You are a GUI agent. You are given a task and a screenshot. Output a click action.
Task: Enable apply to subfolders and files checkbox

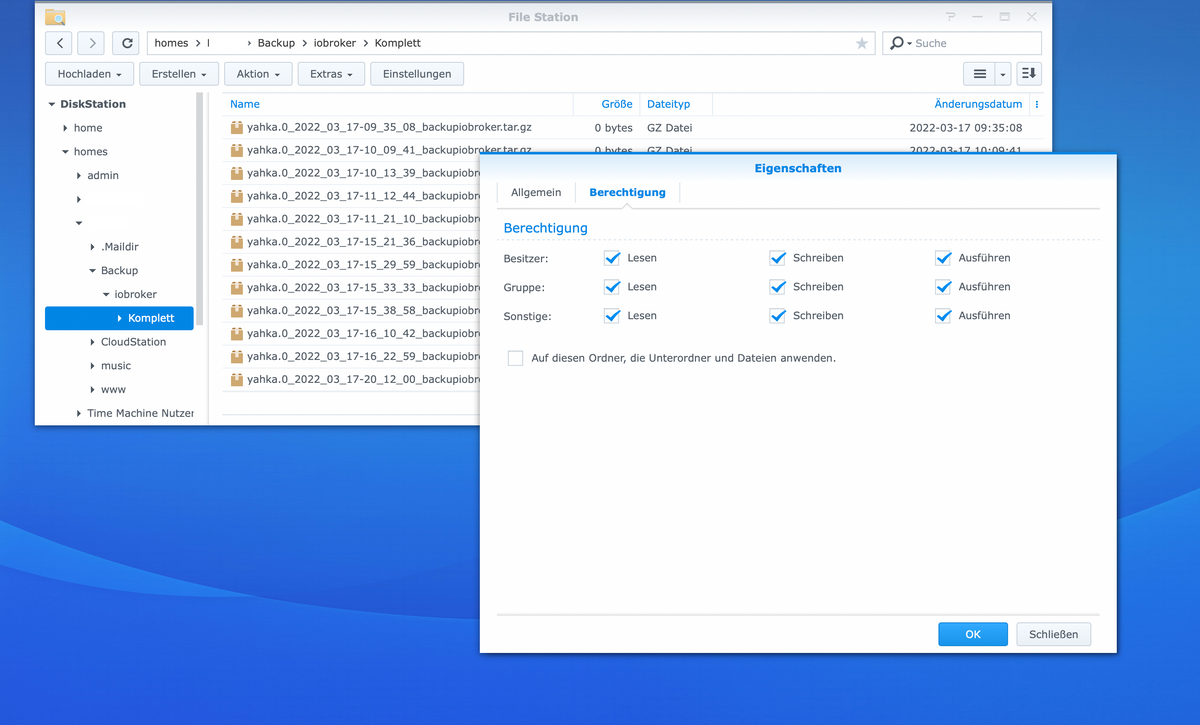point(515,358)
